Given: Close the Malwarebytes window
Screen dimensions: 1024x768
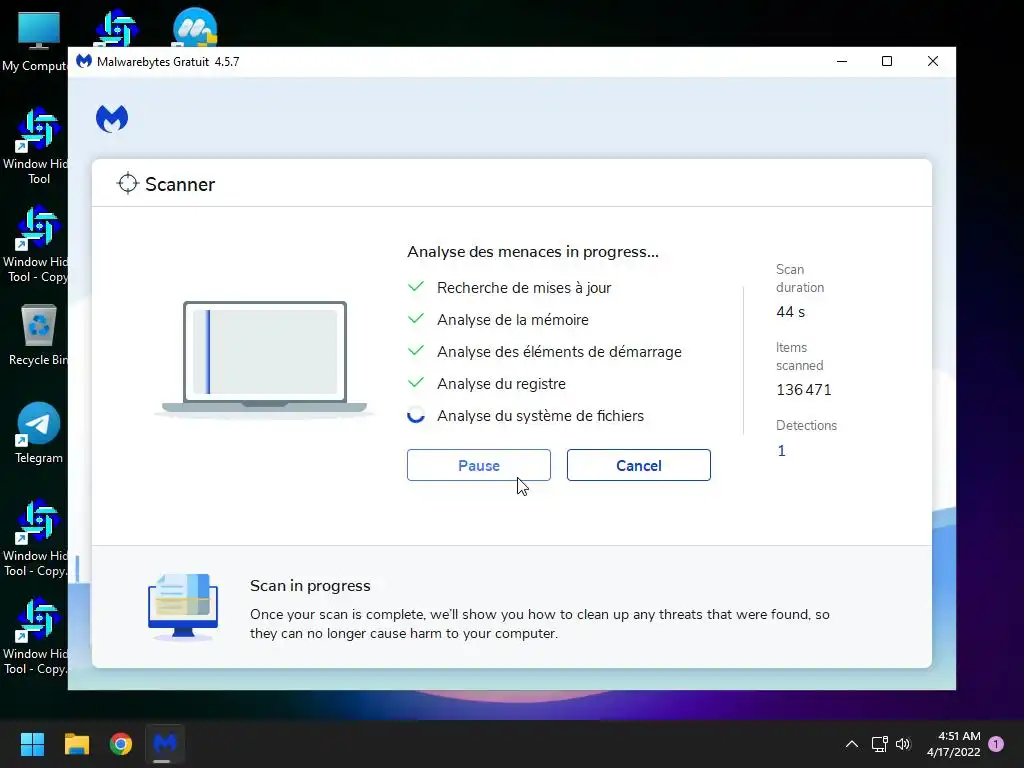Looking at the screenshot, I should [x=933, y=61].
